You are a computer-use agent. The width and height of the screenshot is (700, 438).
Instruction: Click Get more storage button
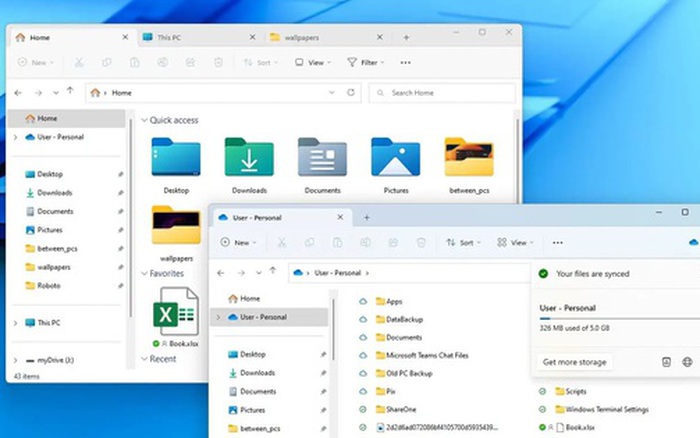tap(575, 362)
